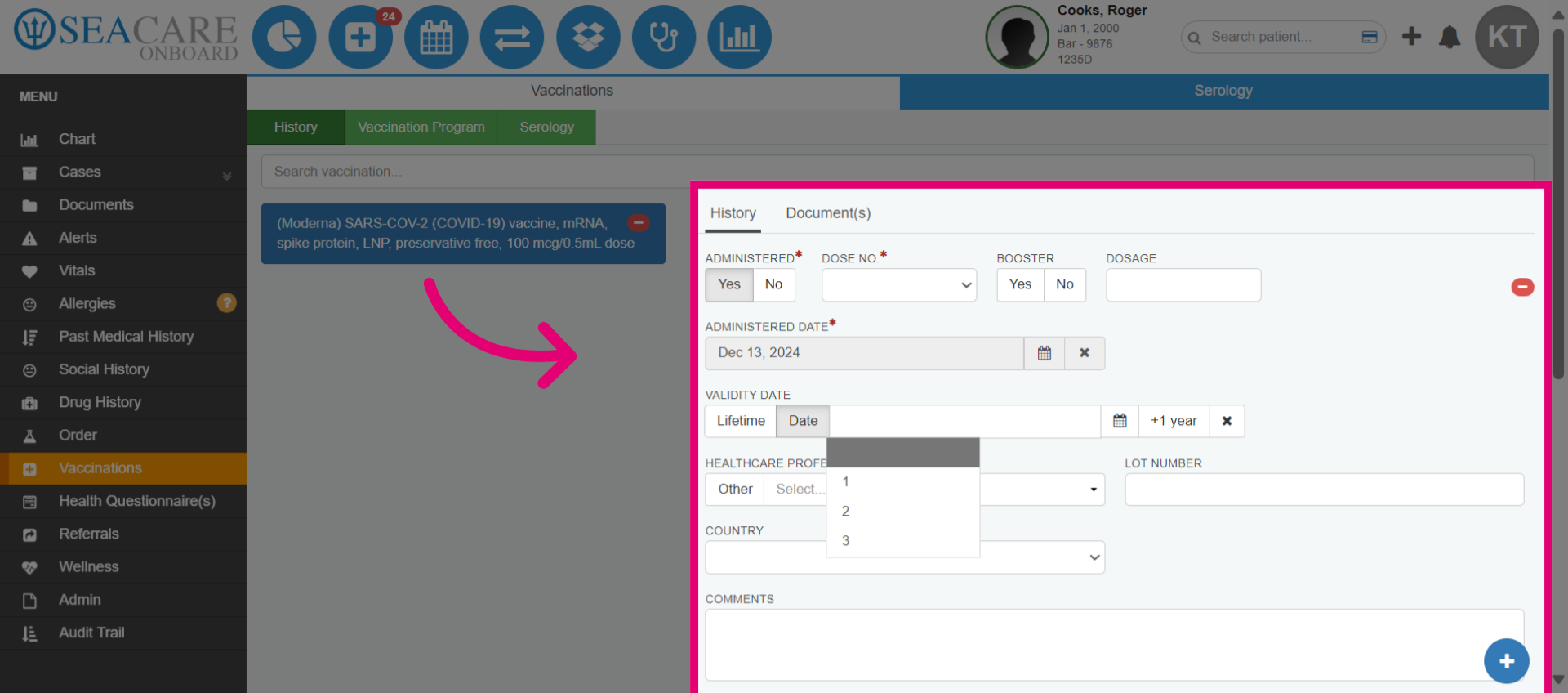Click Roger Cooks patient photo
Image resolution: width=1568 pixels, height=693 pixels.
pyautogui.click(x=1017, y=37)
